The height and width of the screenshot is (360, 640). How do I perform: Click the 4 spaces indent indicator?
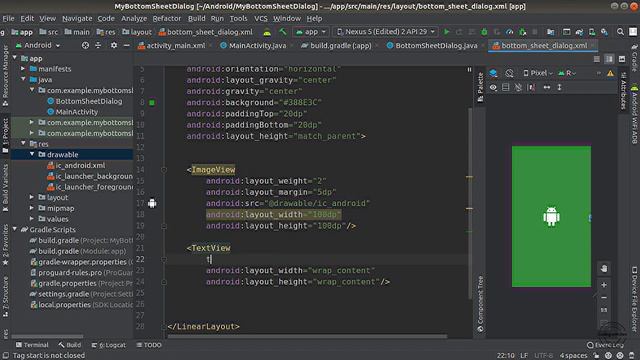(573, 356)
